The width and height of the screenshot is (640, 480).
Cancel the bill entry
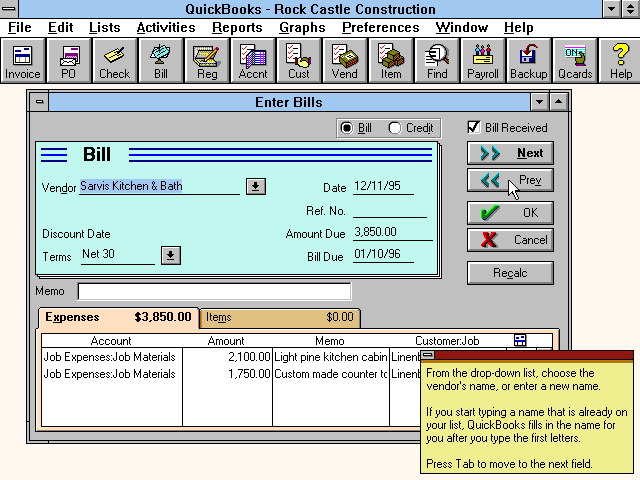click(510, 240)
